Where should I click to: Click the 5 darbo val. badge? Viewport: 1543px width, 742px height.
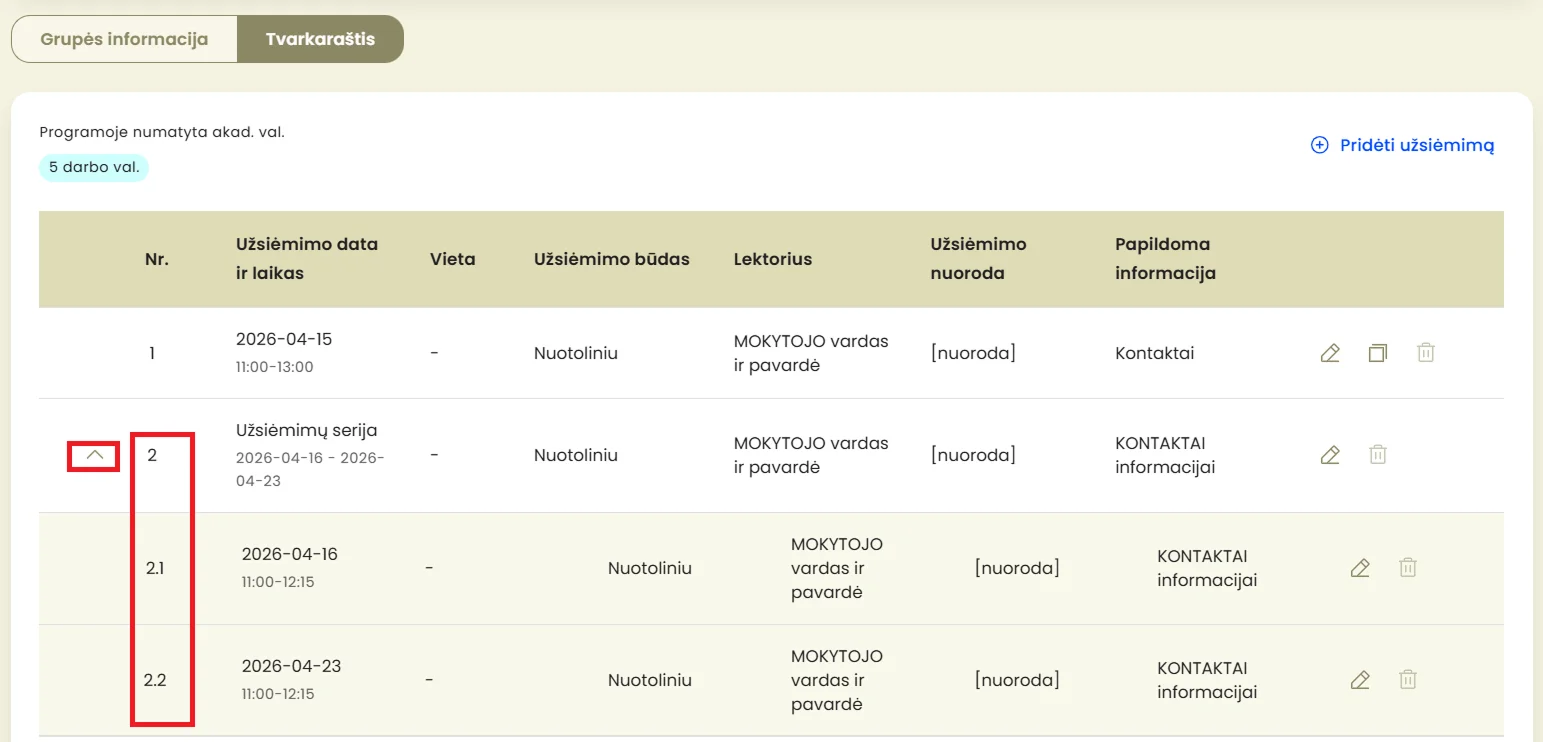click(x=94, y=167)
